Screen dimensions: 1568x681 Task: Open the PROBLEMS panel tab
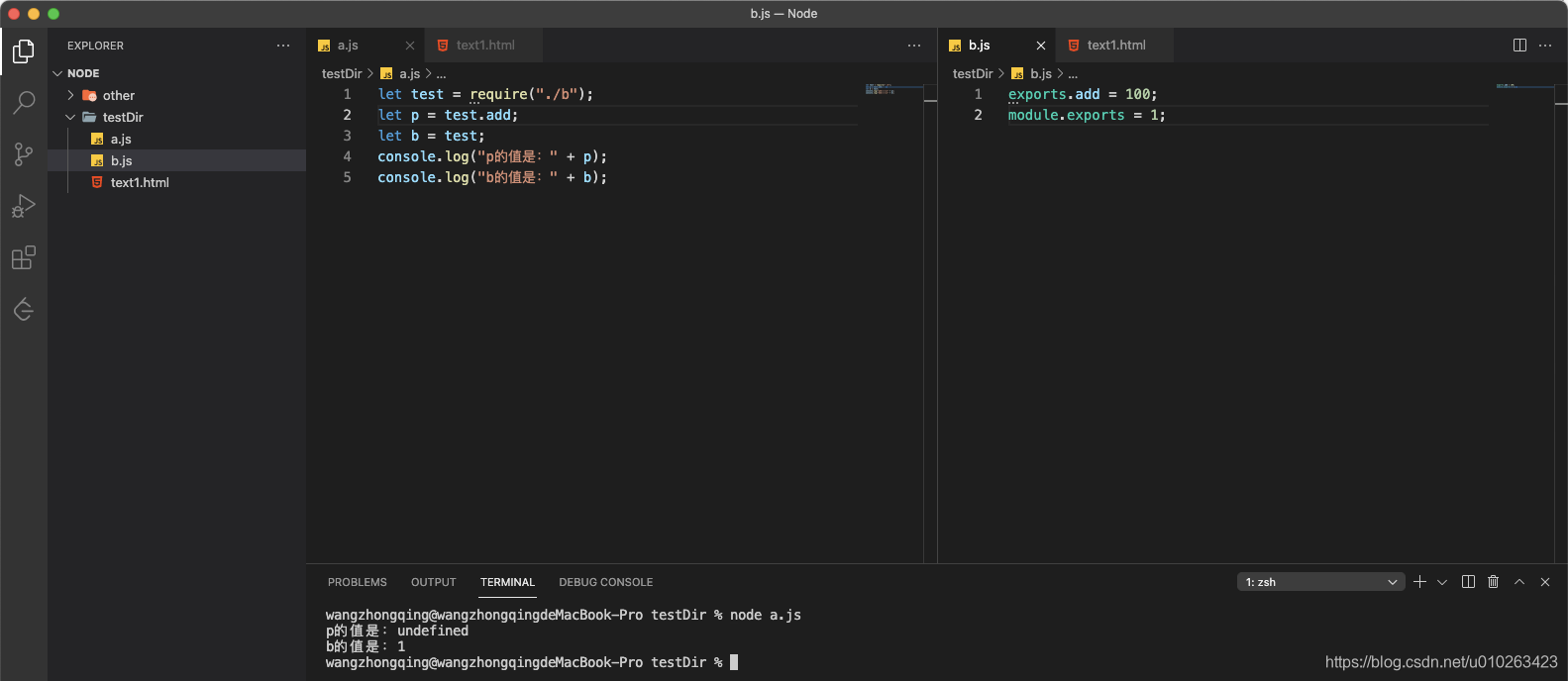[358, 582]
